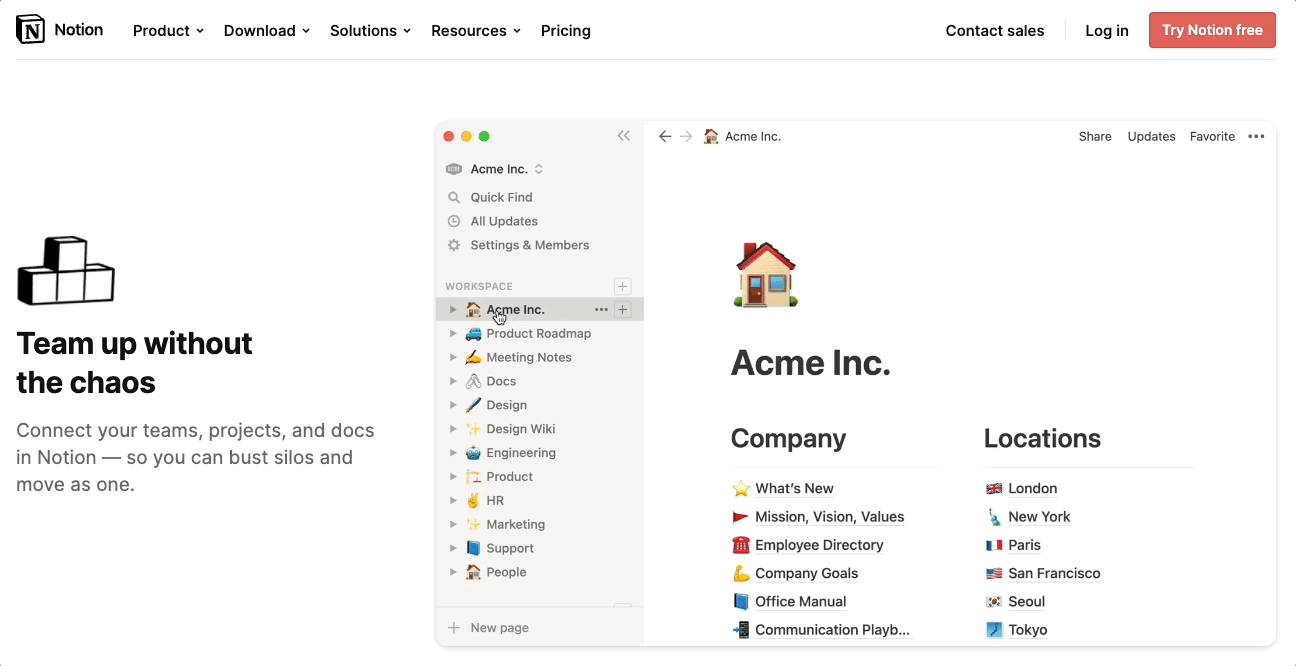Click the back arrow in app header
The image size is (1296, 666).
coord(665,136)
